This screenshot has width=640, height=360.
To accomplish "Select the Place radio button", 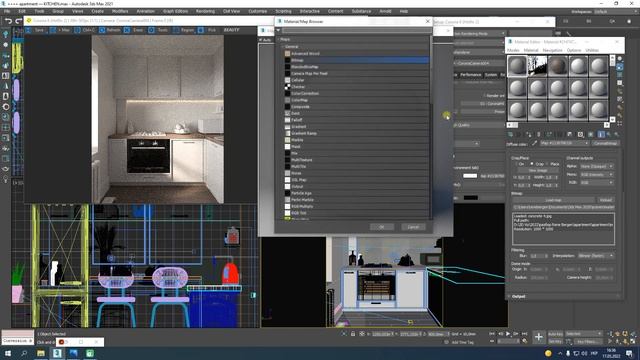I will pyautogui.click(x=547, y=164).
